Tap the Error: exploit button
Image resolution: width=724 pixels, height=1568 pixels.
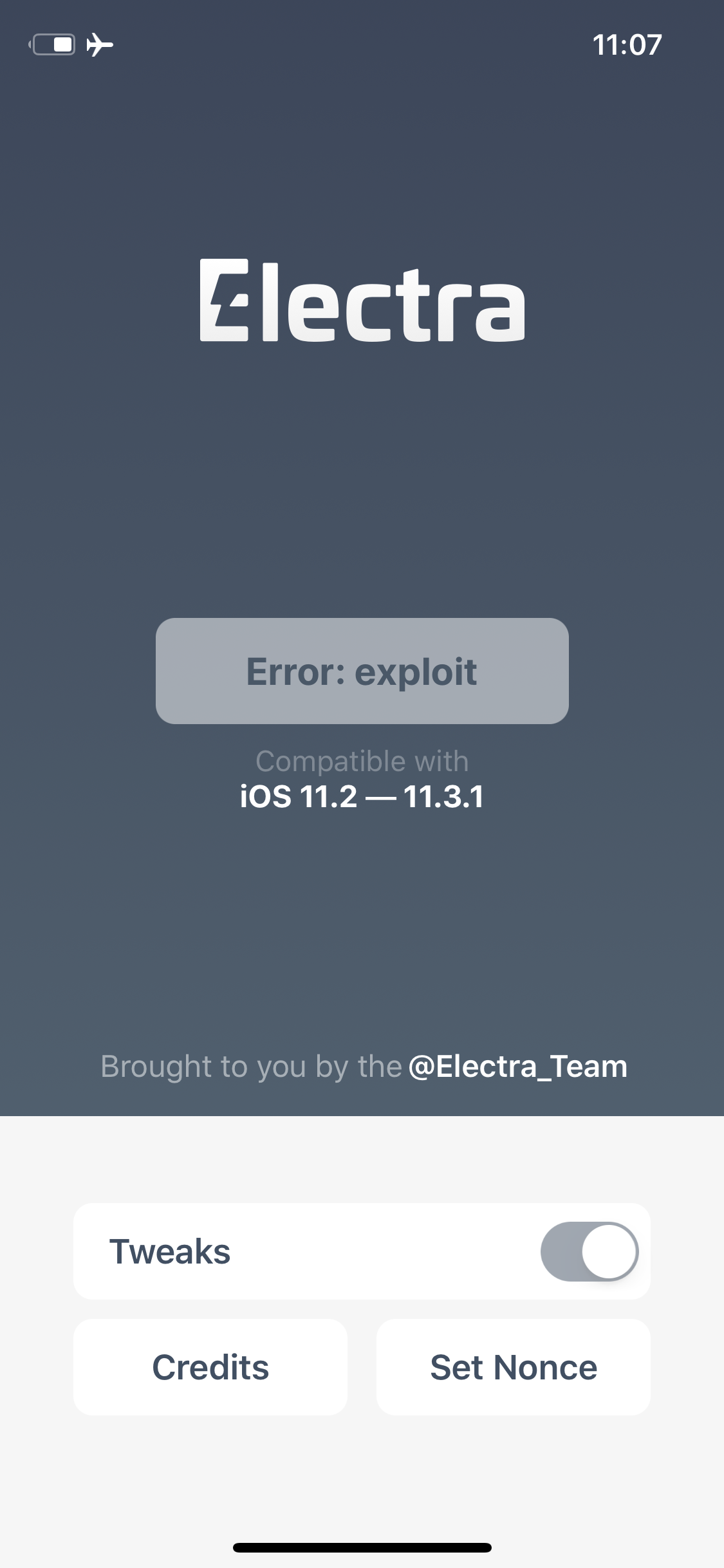point(362,671)
